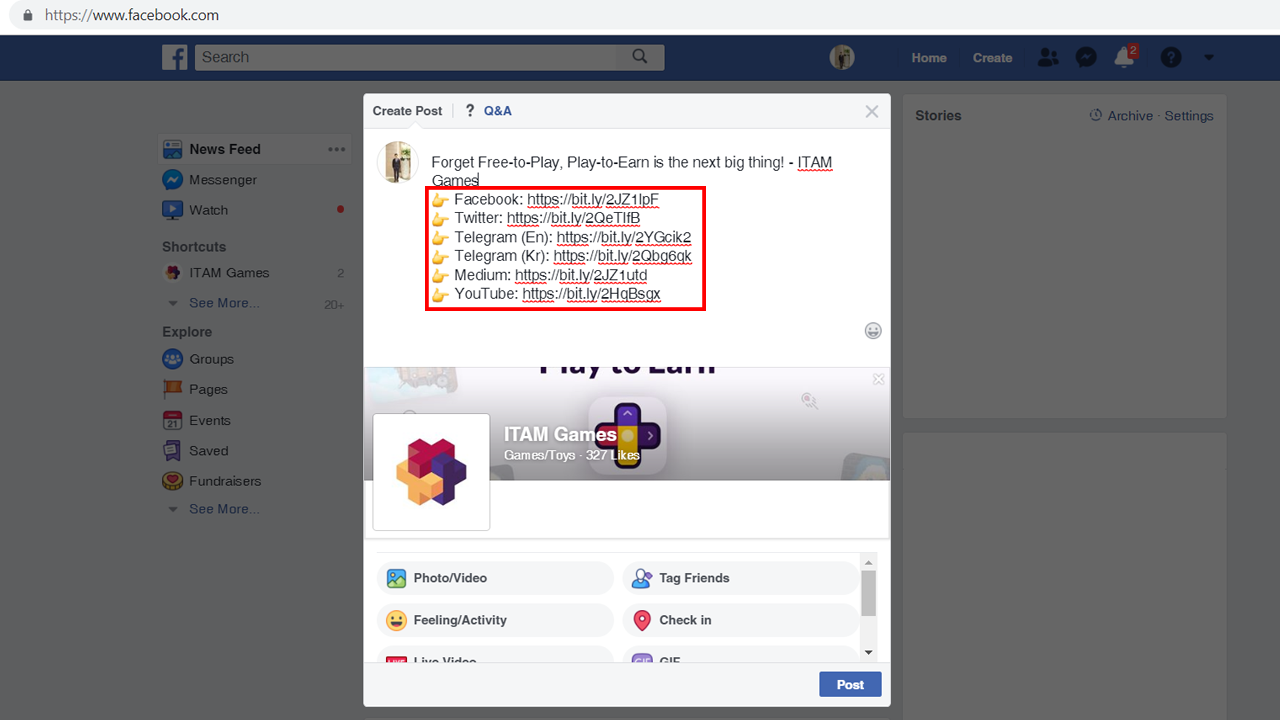This screenshot has height=720, width=1280.
Task: Click scrollbar down arrow in post options
Action: (868, 652)
